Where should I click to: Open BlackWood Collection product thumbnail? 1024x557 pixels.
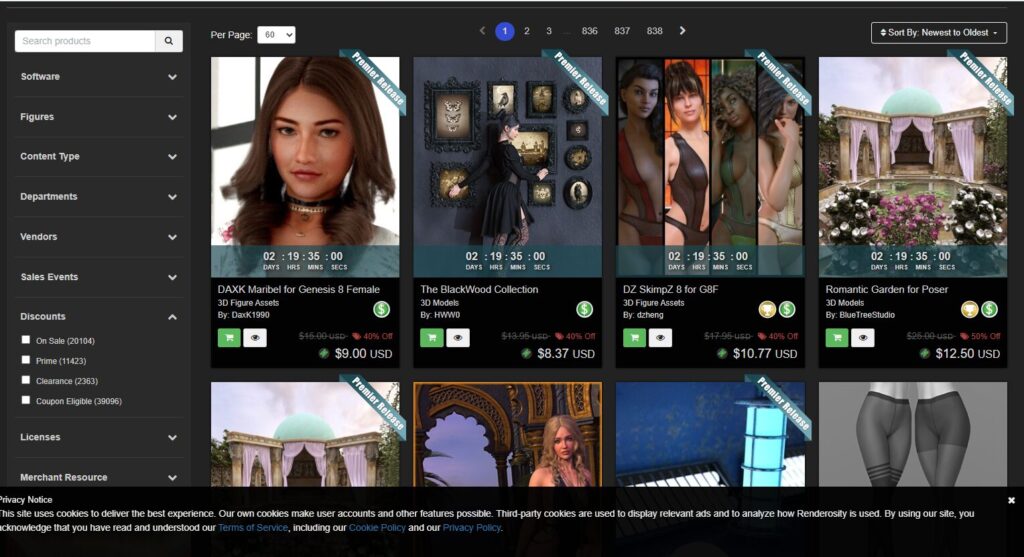click(x=507, y=167)
